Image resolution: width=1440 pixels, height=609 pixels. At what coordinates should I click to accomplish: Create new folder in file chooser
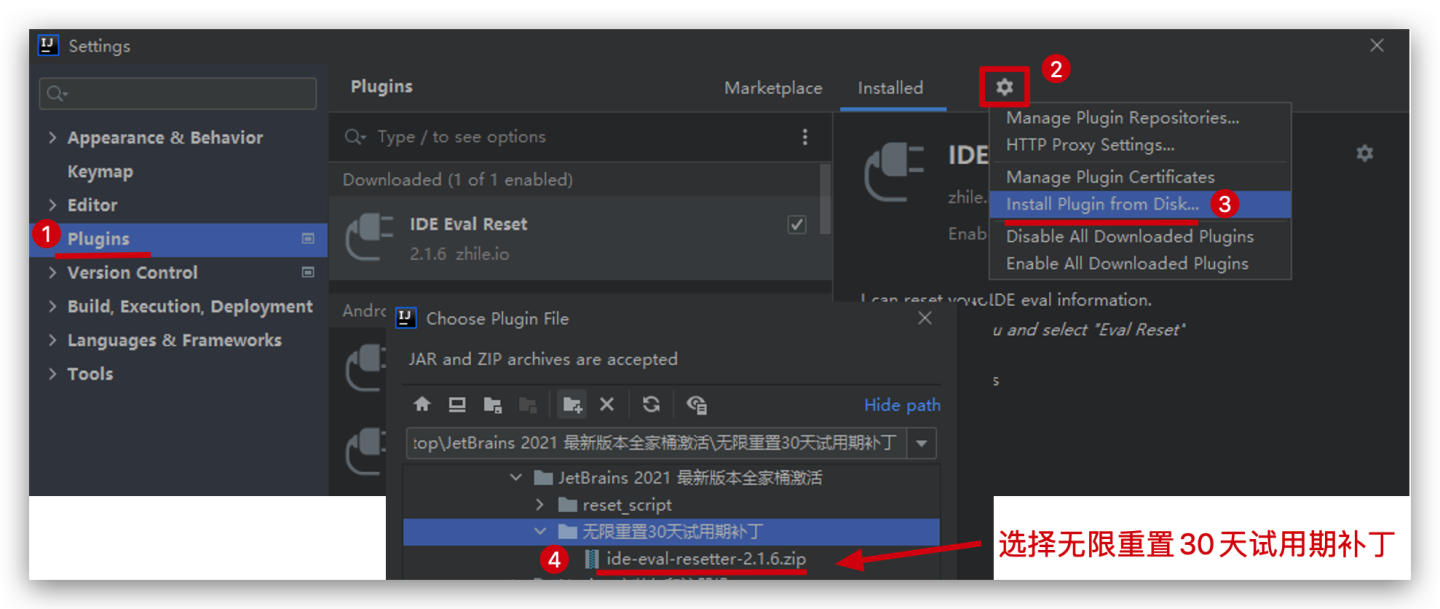572,404
